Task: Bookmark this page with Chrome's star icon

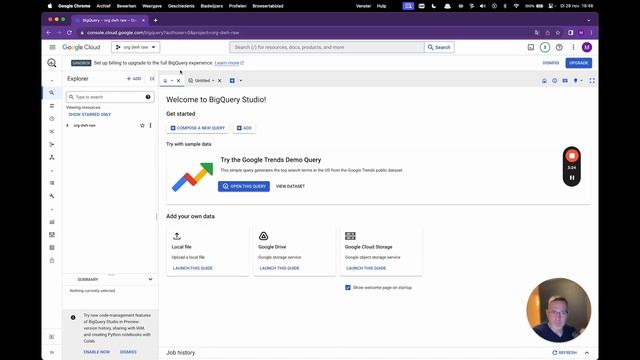Action: (558, 33)
